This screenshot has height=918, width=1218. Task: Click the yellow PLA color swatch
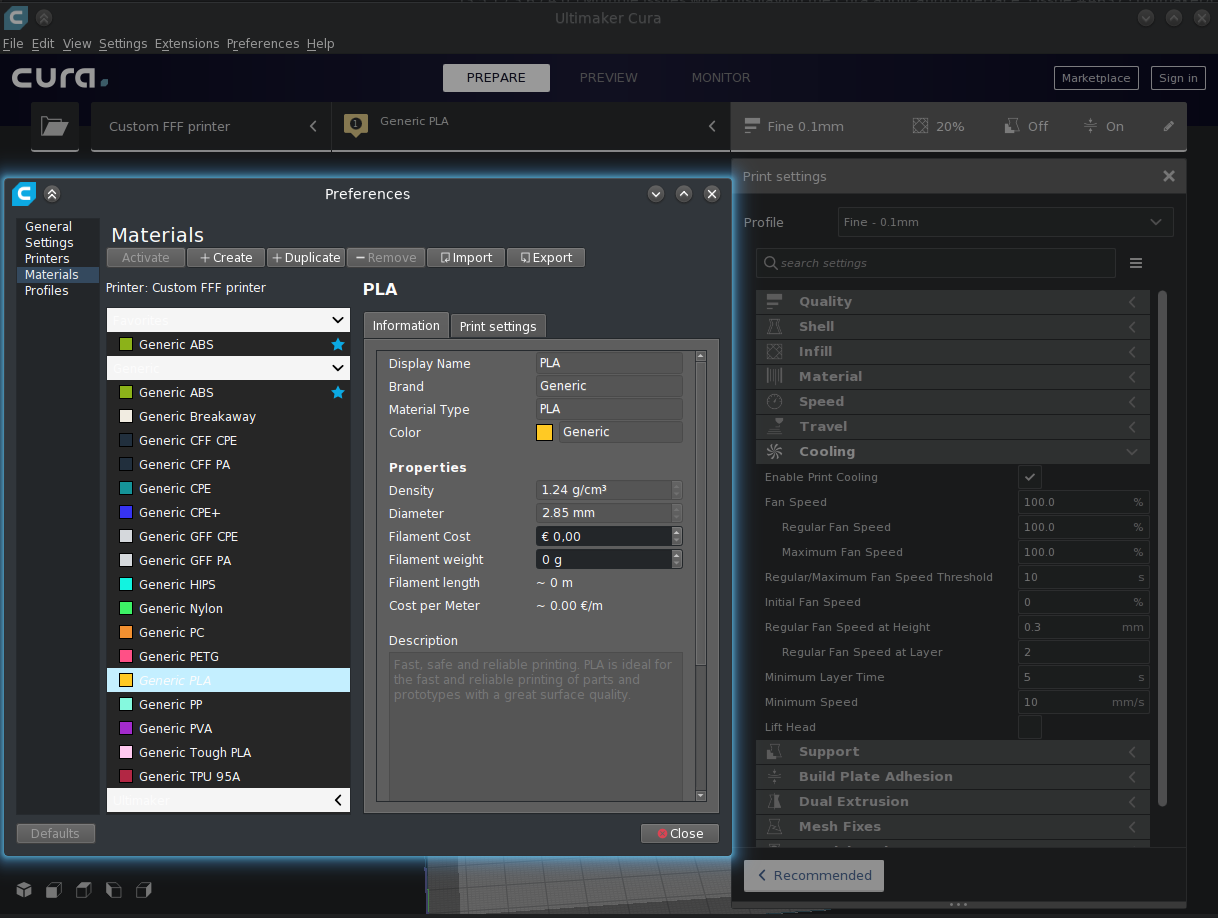[x=544, y=432]
